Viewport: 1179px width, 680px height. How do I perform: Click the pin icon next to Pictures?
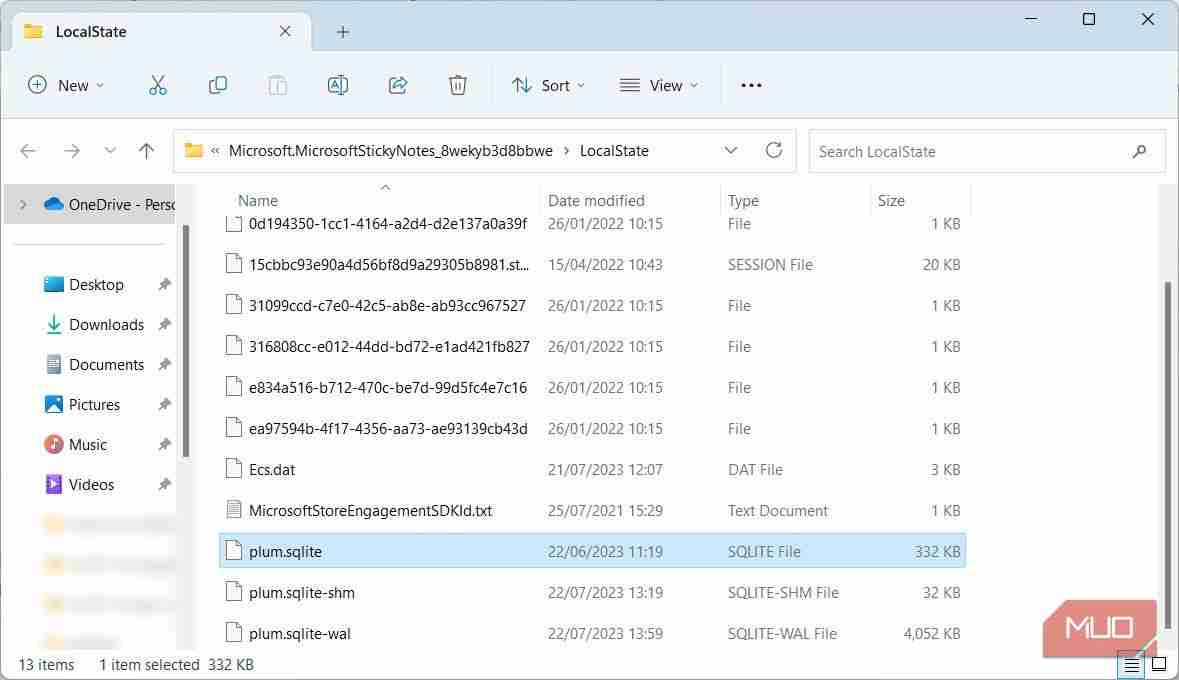pyautogui.click(x=164, y=405)
